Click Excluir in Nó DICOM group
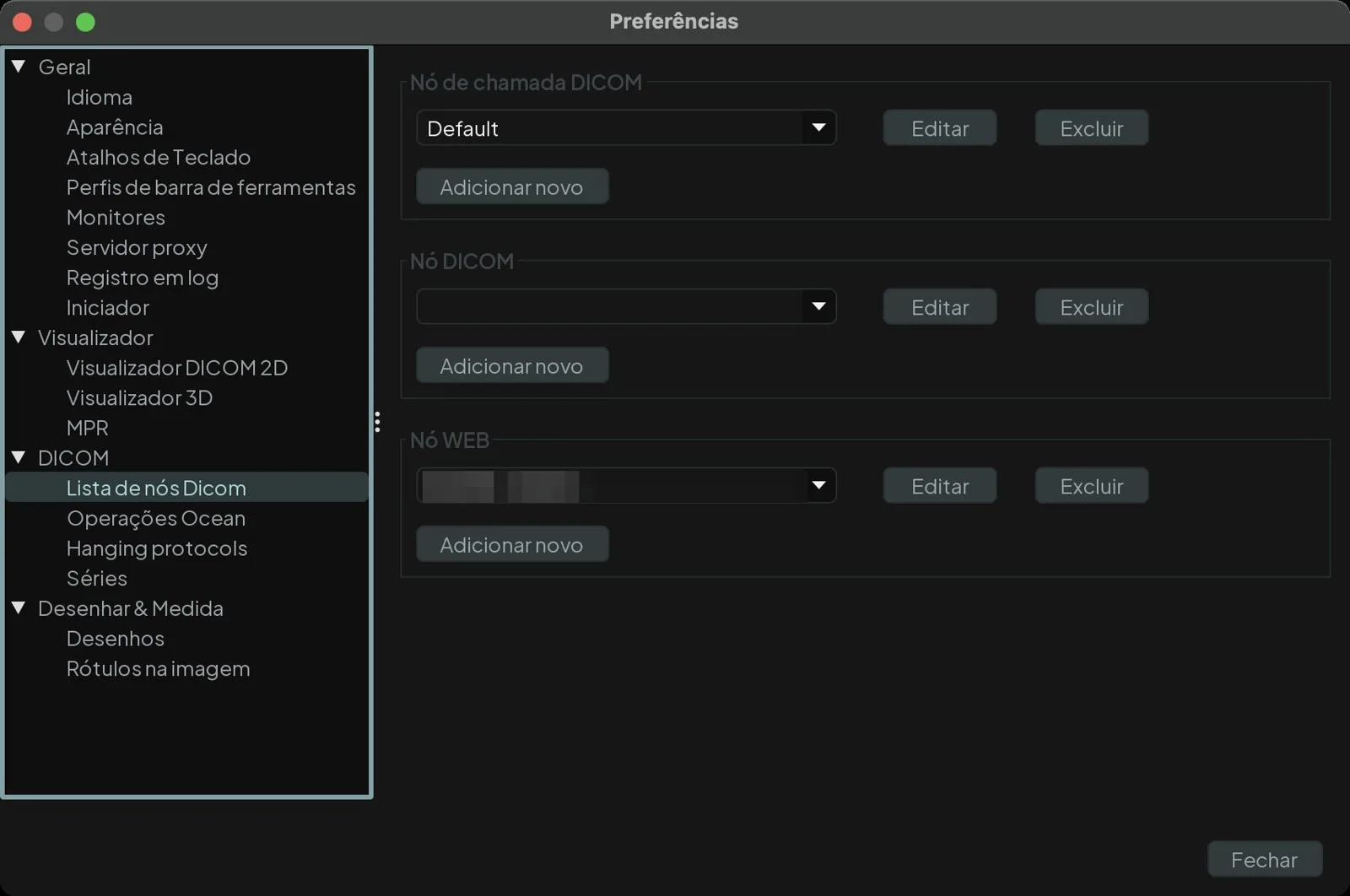This screenshot has height=896, width=1350. 1092,307
